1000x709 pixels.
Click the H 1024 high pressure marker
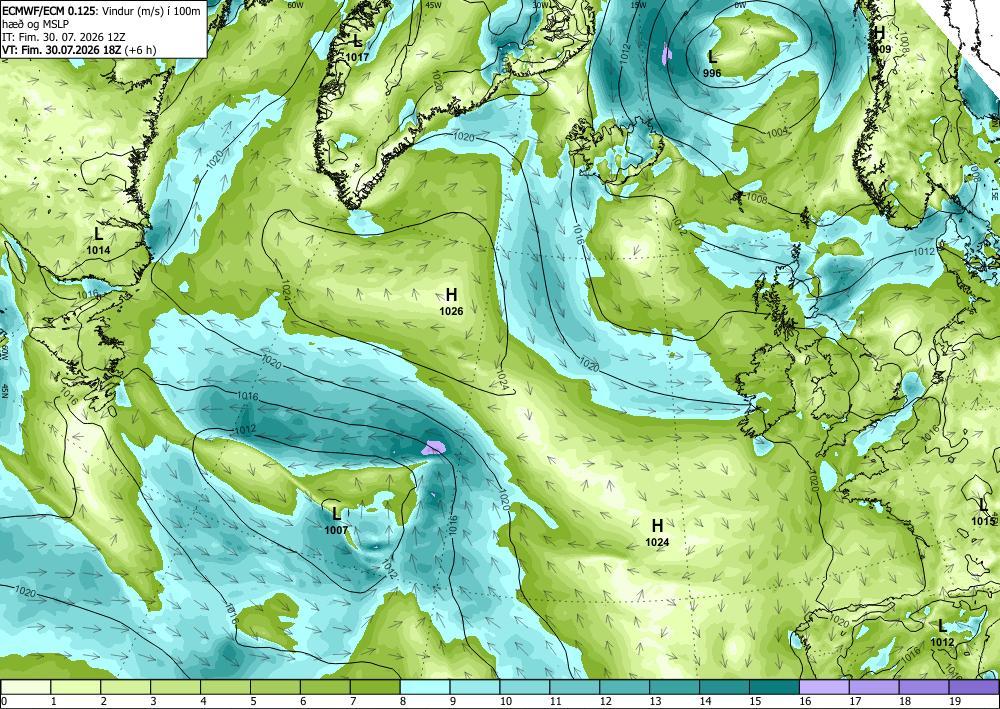click(657, 533)
